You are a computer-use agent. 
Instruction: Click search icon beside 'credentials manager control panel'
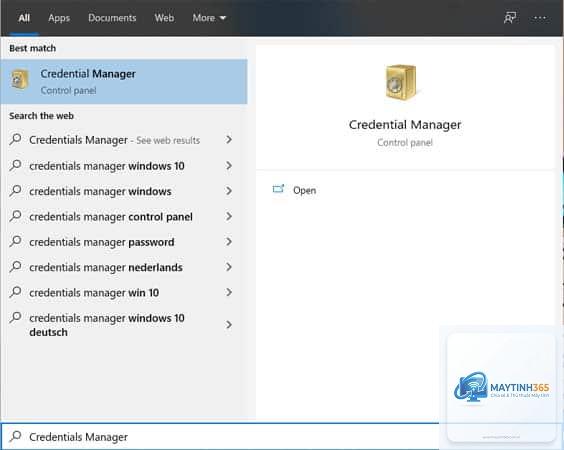coord(15,215)
